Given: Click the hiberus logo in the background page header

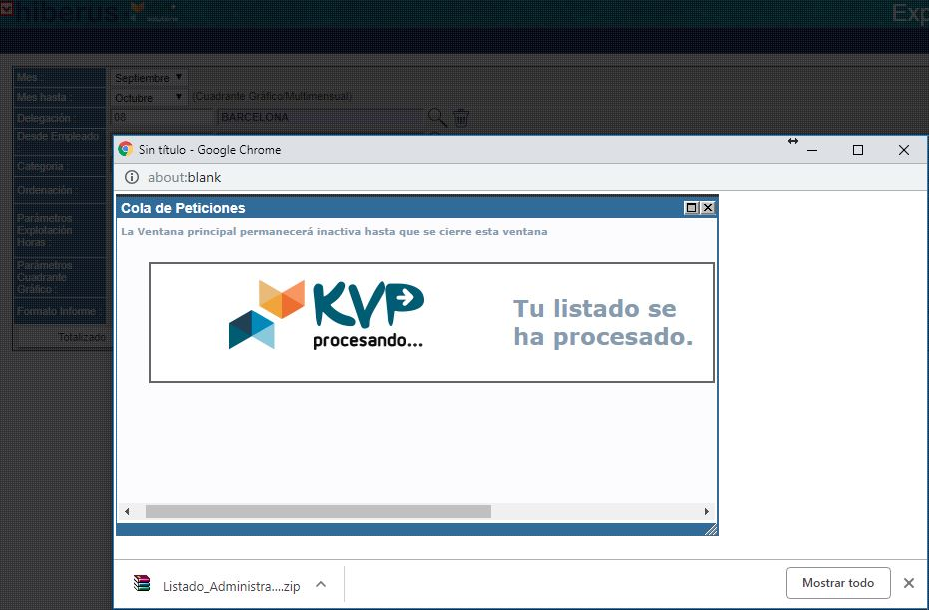Looking at the screenshot, I should [66, 12].
